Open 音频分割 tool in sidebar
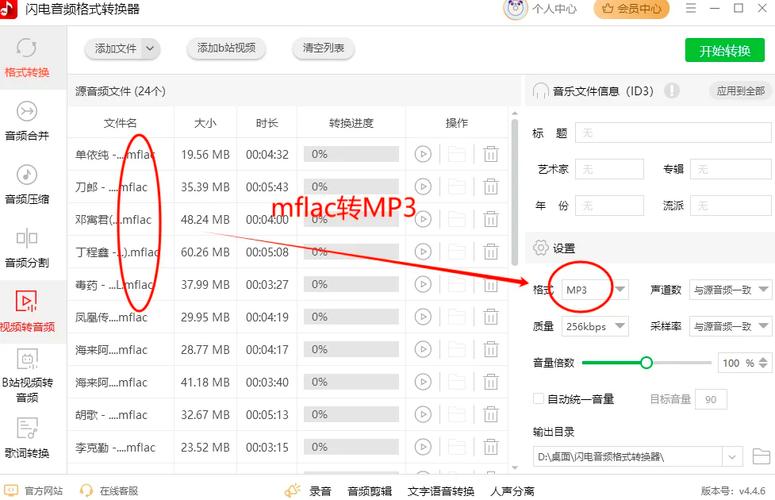Screen dimensions: 775x500 click(x=27, y=247)
